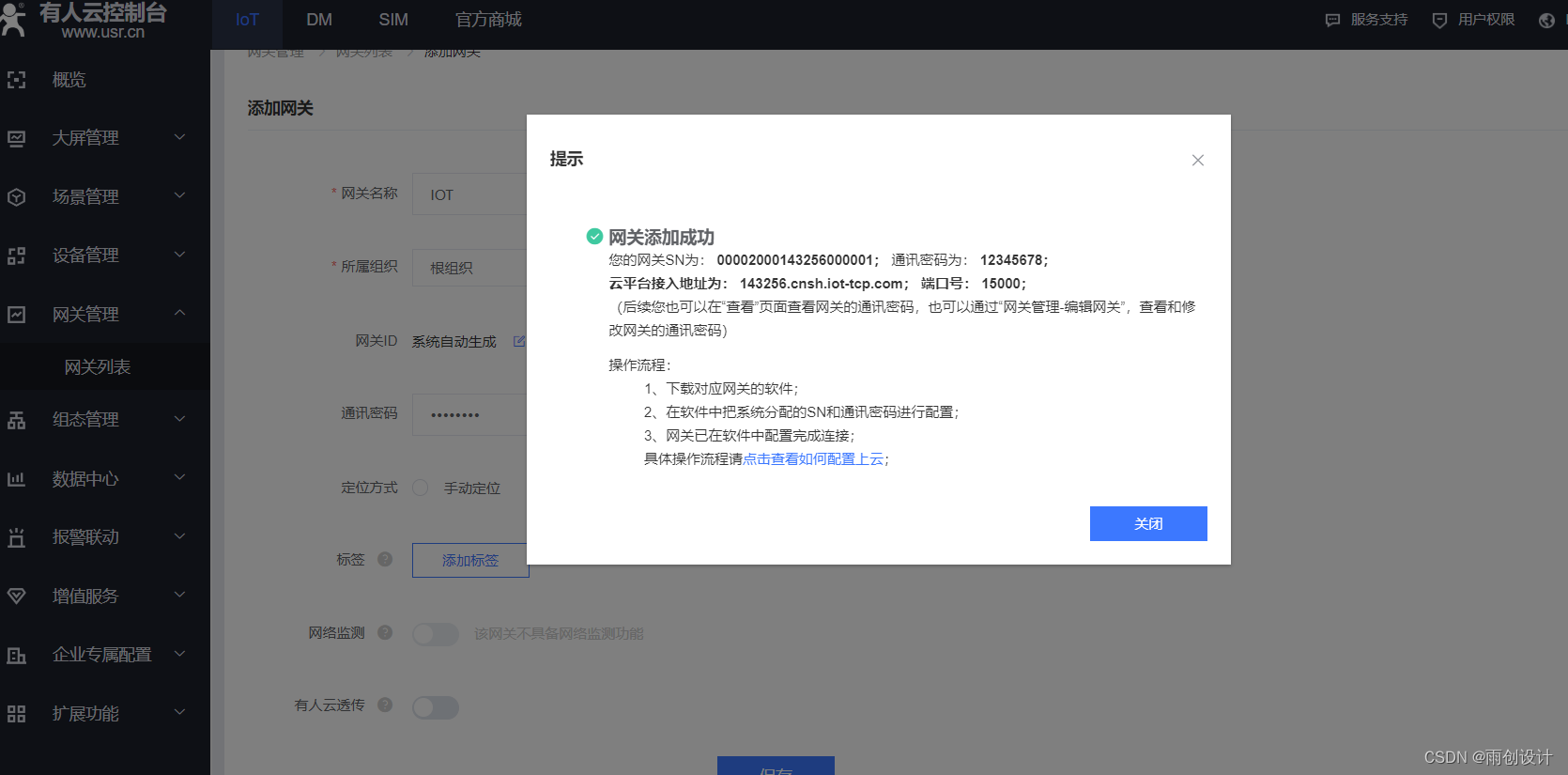Viewport: 1568px width, 775px height.
Task: Click the 概览 overview sidebar icon
Action: pos(17,80)
